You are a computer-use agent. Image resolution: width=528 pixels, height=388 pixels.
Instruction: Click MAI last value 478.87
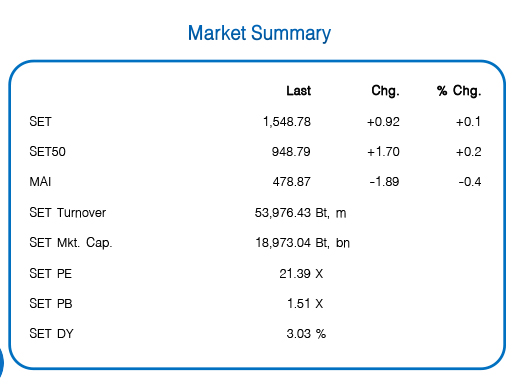292,182
